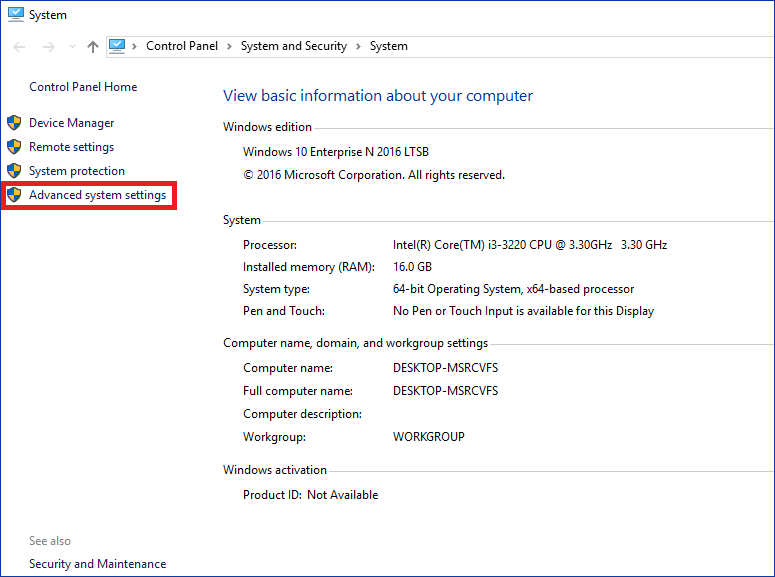This screenshot has width=775, height=577.
Task: Click the Intel Core i3-3220 processor value
Action: point(530,245)
